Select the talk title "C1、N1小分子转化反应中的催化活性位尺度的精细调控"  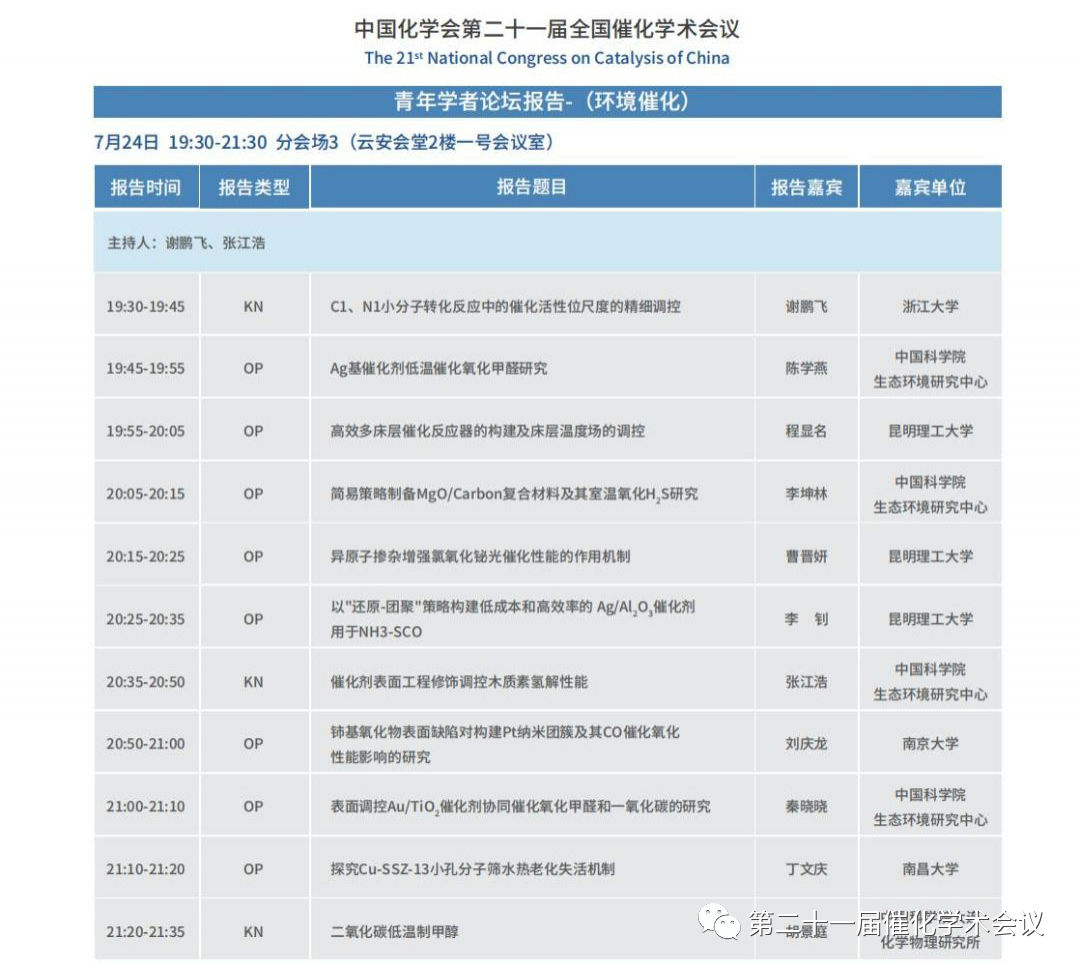pos(506,307)
